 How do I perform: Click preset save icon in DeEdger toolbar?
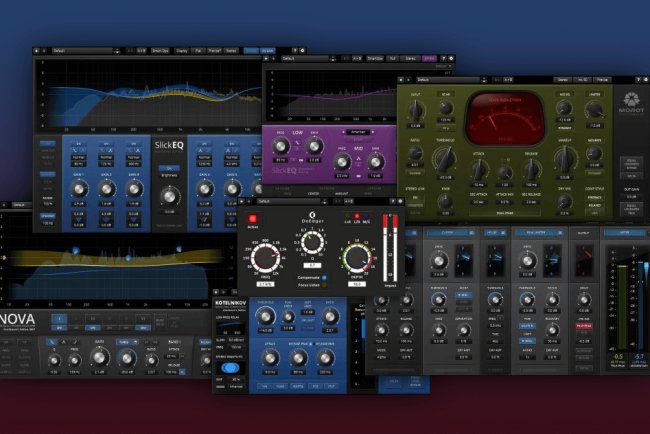[324, 201]
